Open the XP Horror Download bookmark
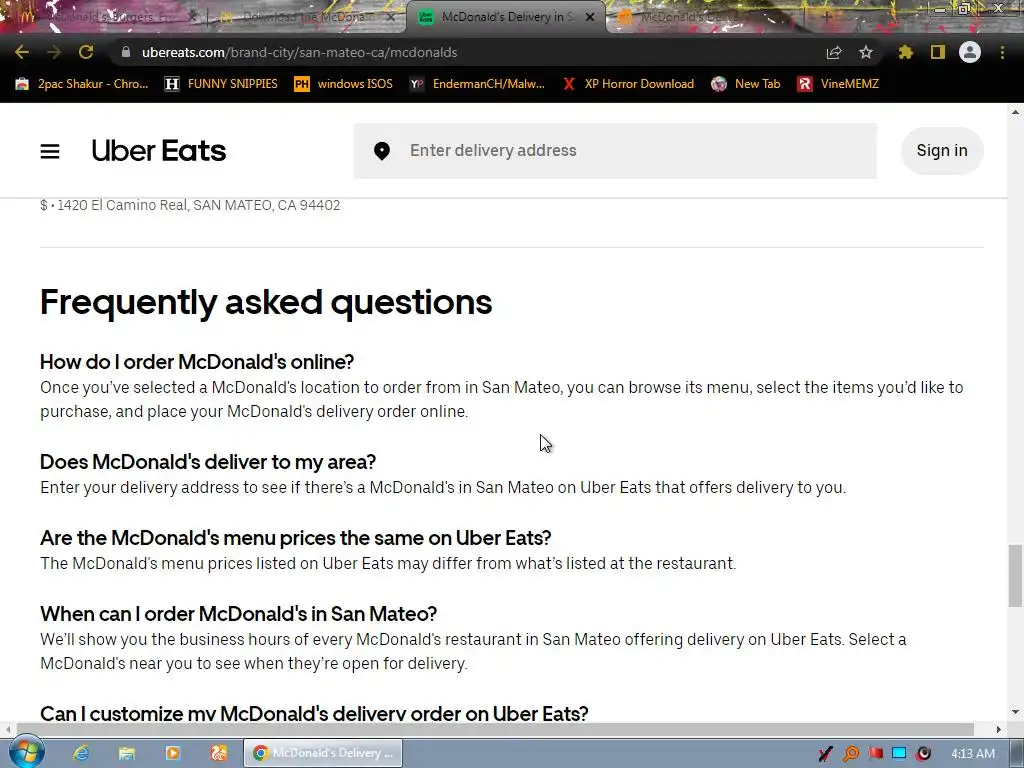1024x768 pixels. point(628,84)
